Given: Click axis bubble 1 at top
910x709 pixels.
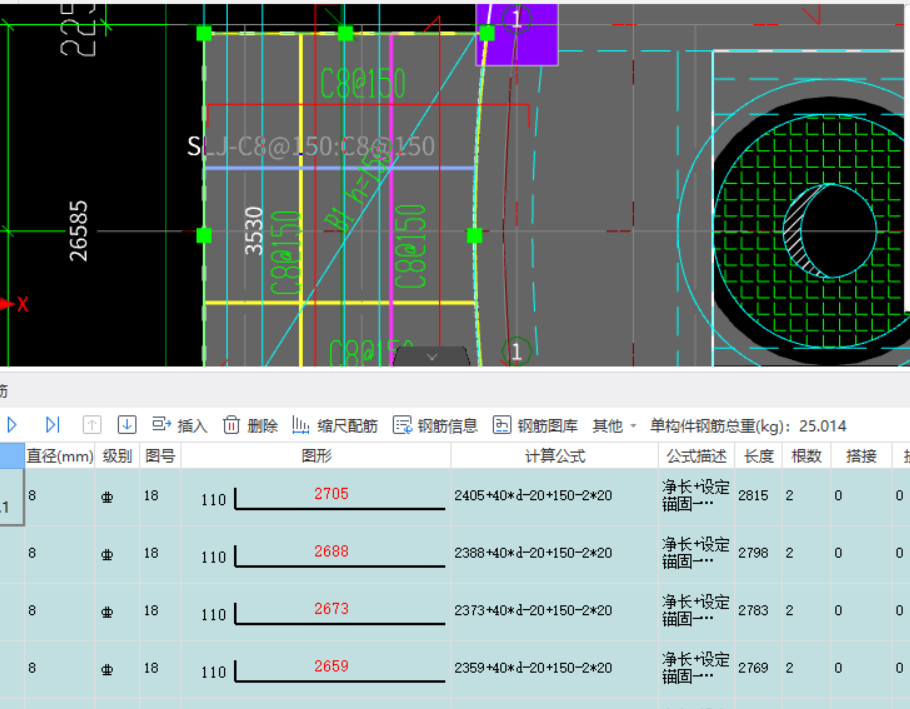Looking at the screenshot, I should (517, 19).
